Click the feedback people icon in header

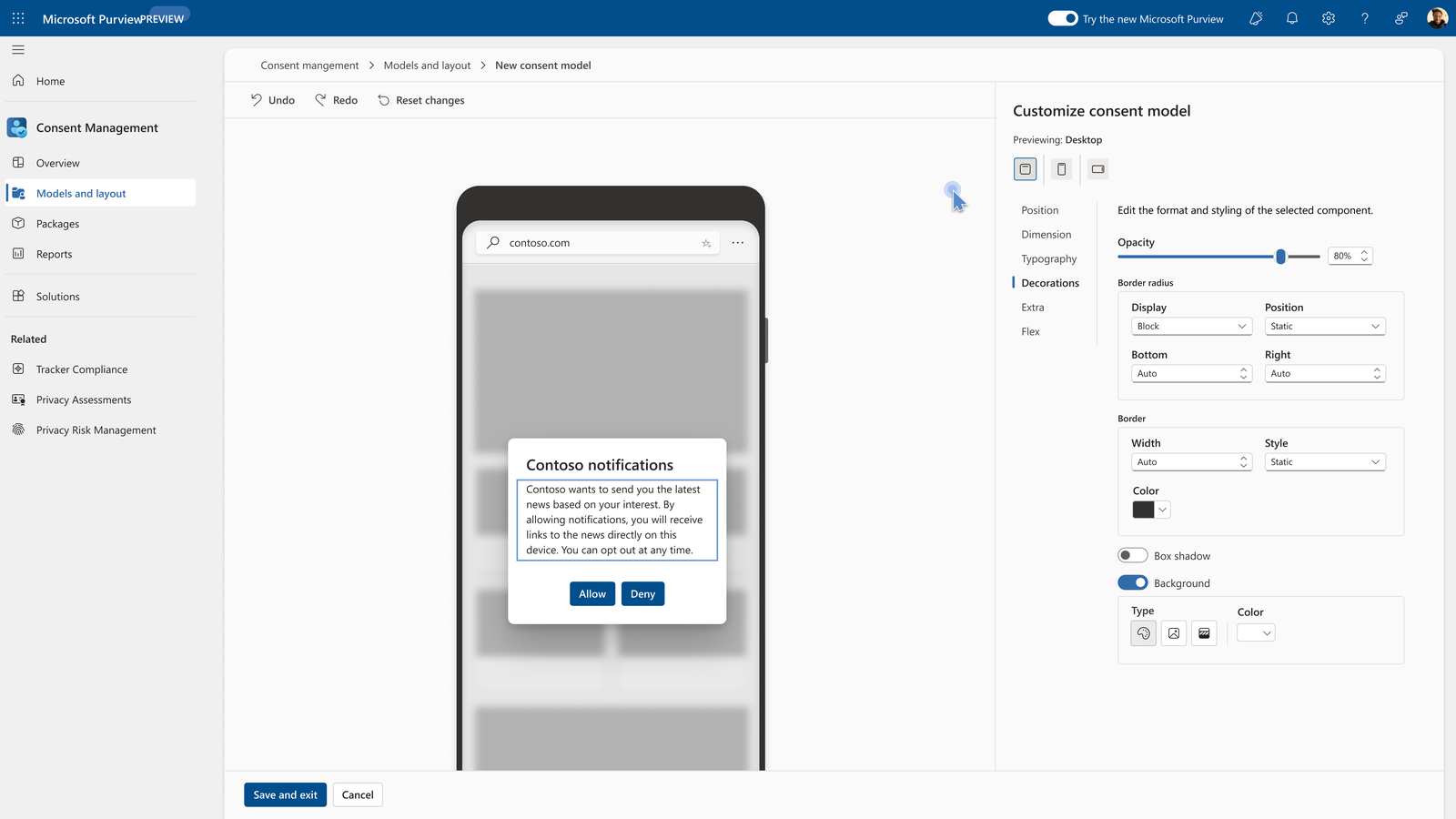1401,18
